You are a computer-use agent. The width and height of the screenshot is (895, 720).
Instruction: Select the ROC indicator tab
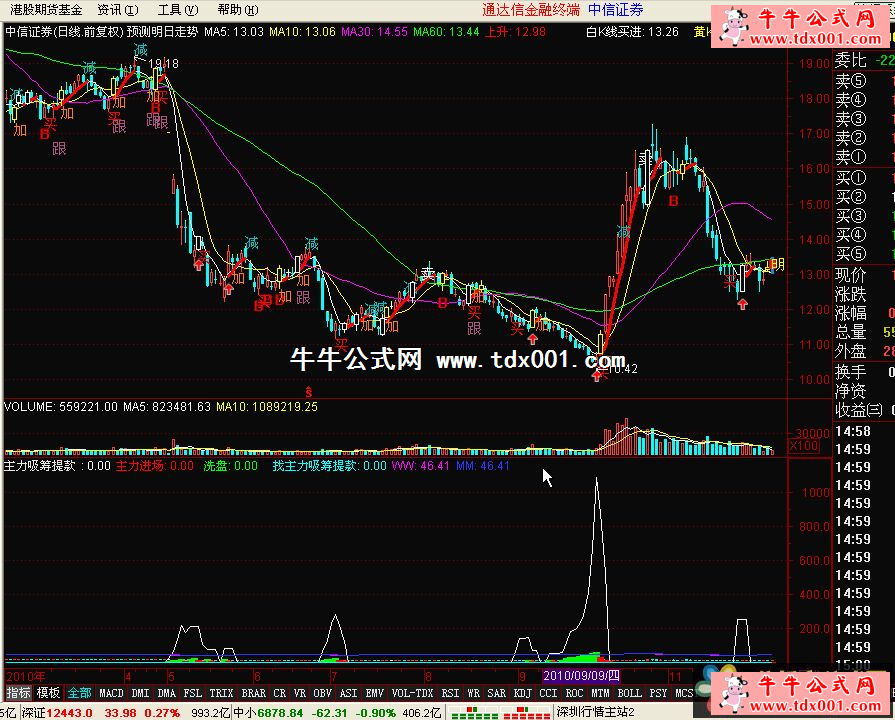(575, 693)
